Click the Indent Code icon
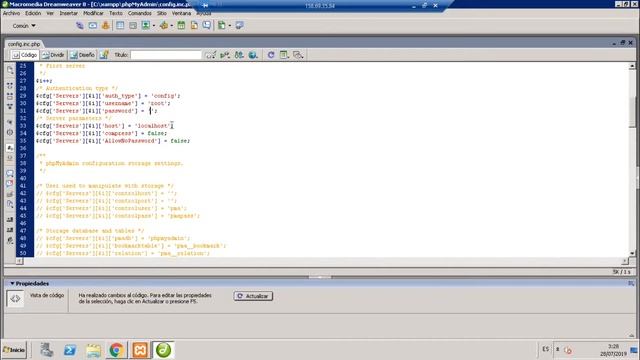Screen dimensions: 640x360 click(x=10, y=220)
